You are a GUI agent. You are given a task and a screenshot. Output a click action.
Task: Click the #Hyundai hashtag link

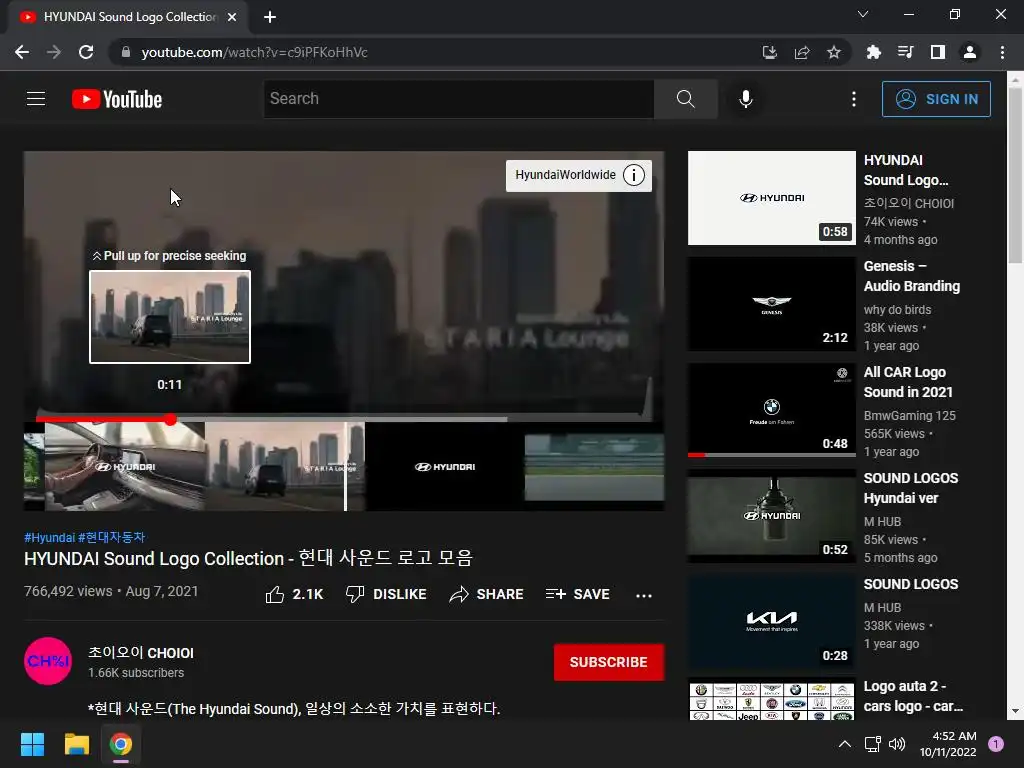(50, 537)
